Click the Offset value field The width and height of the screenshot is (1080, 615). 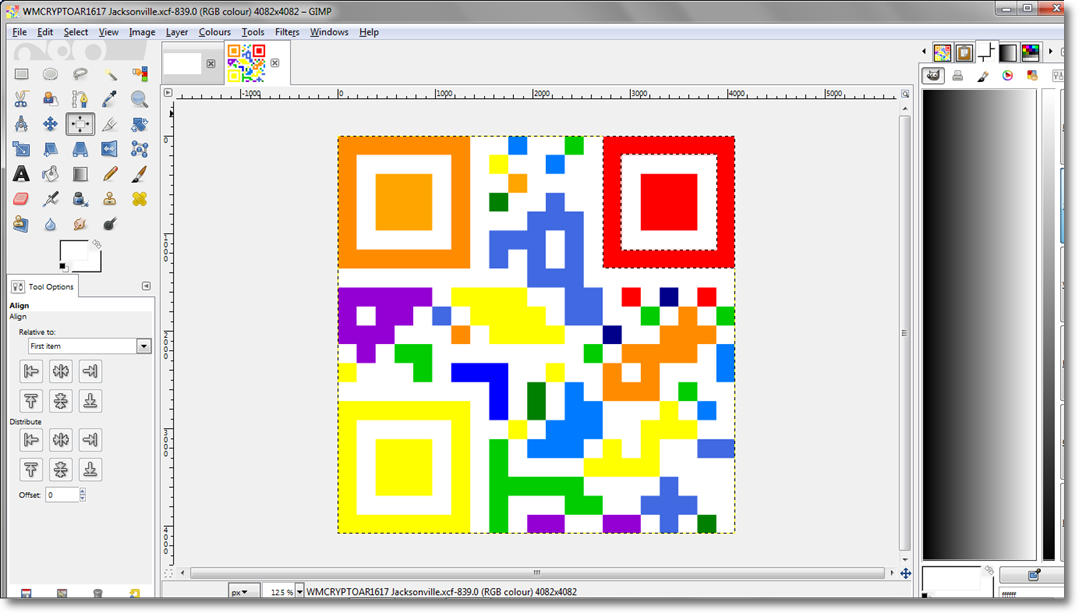tap(62, 494)
